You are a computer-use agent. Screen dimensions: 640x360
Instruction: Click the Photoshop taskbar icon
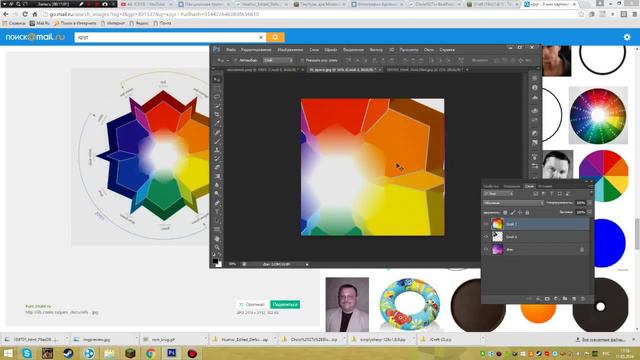[x=171, y=353]
